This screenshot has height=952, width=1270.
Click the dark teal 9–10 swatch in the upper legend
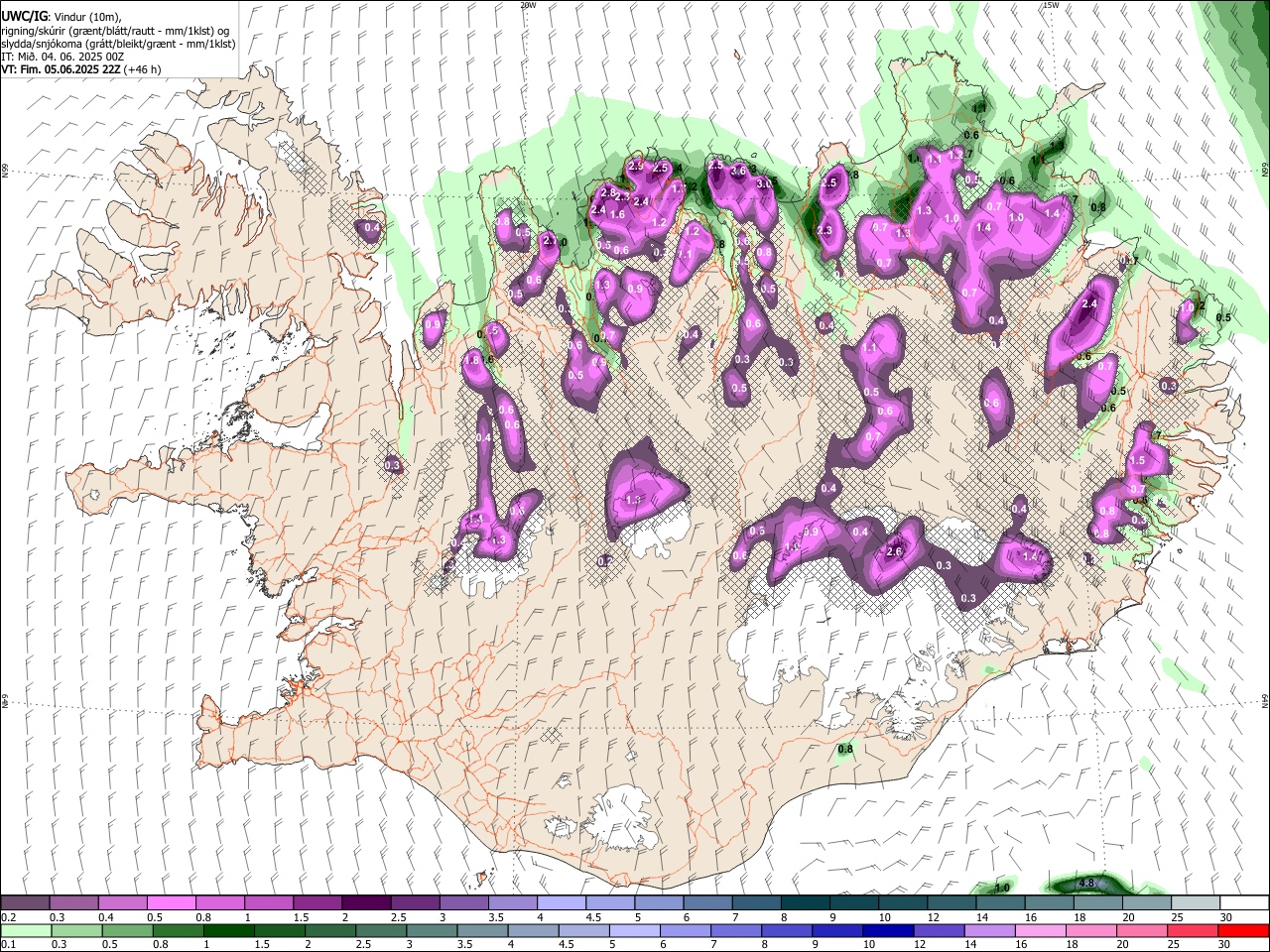(854, 902)
